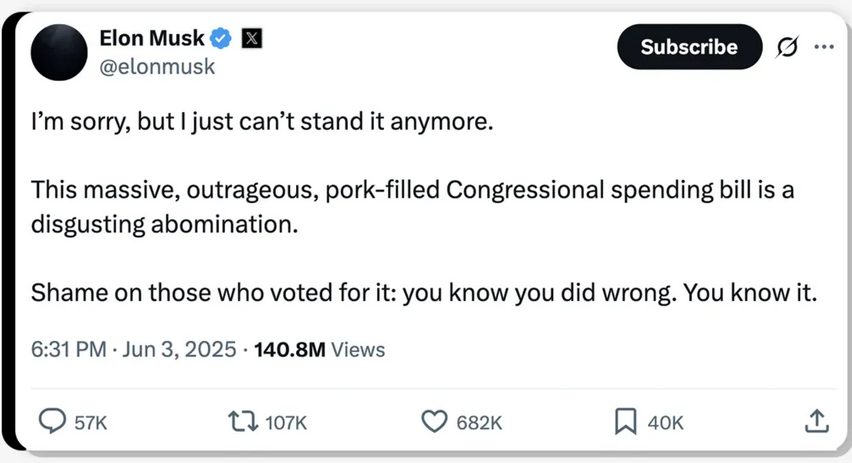Viewport: 852px width, 463px height.
Task: Open the Elon Musk display name link
Action: click(x=152, y=39)
